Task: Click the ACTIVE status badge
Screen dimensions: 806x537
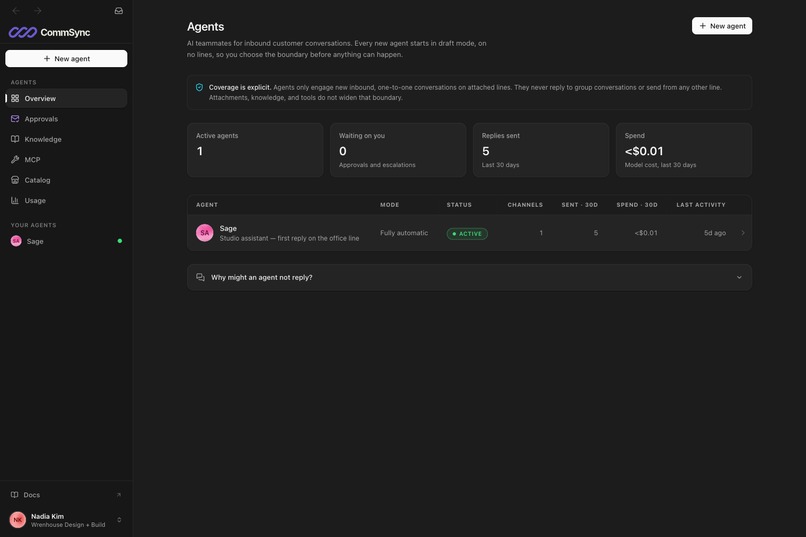Action: pos(467,234)
